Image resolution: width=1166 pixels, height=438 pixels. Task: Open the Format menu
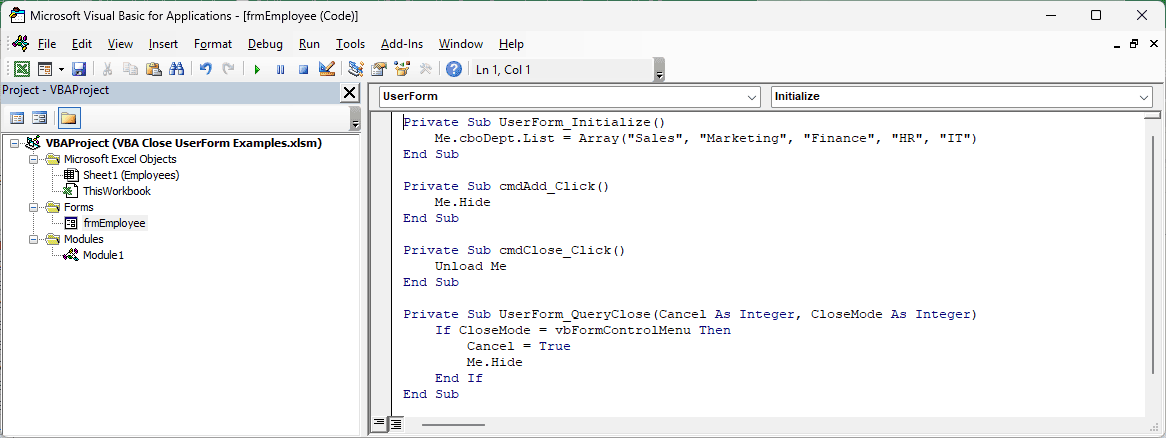click(x=213, y=44)
